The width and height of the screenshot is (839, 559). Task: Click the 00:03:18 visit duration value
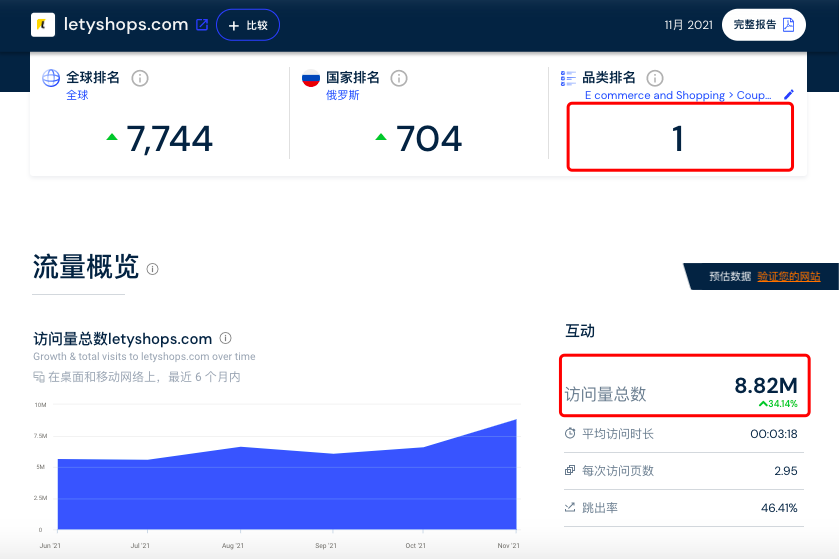coord(774,434)
